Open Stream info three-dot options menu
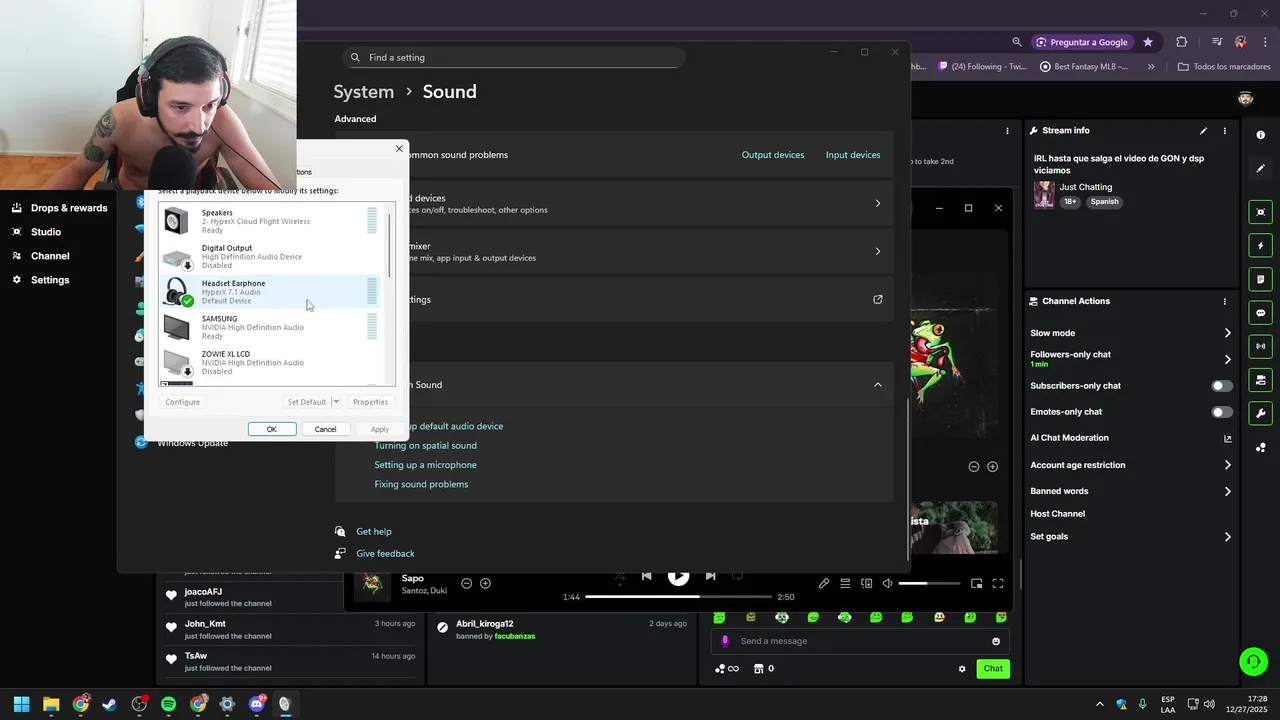 pyautogui.click(x=1224, y=131)
